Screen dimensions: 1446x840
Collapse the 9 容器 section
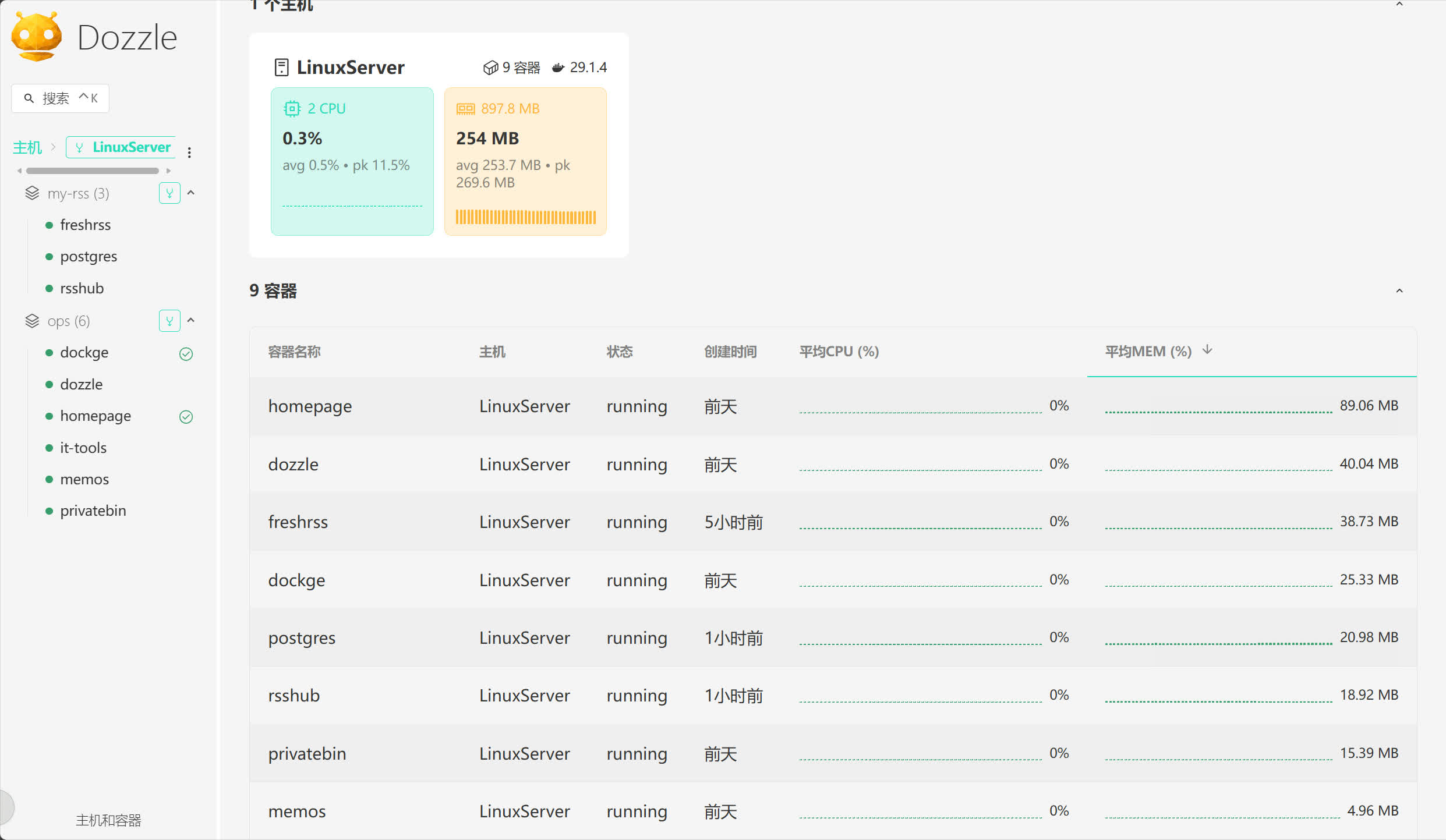[x=1399, y=291]
